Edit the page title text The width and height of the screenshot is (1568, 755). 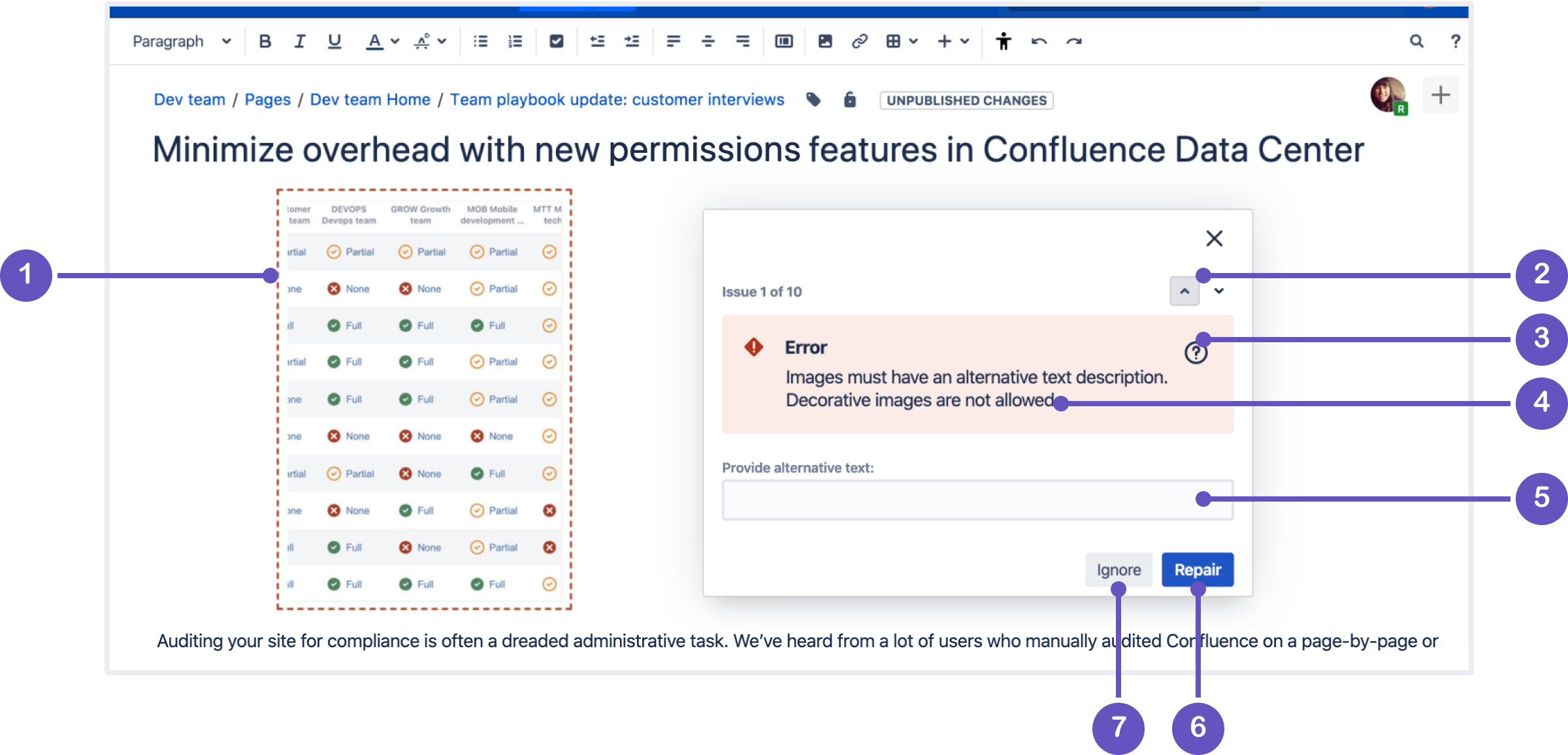pos(758,150)
